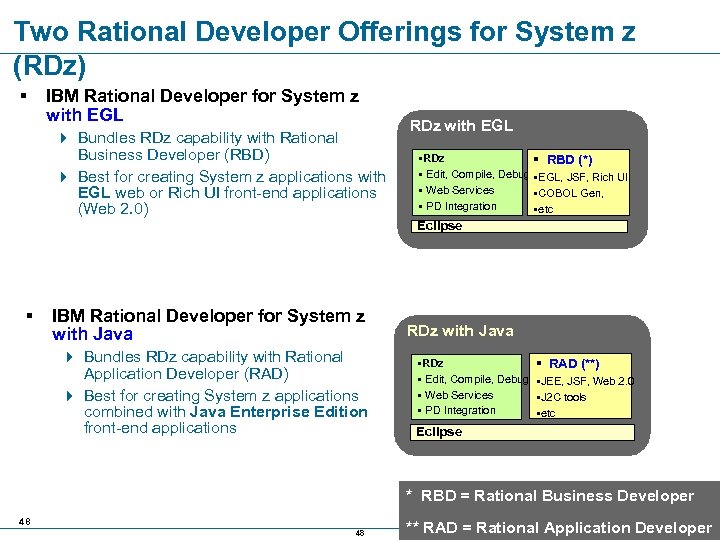Select the 'with Java' blue heading text

(x=92, y=334)
